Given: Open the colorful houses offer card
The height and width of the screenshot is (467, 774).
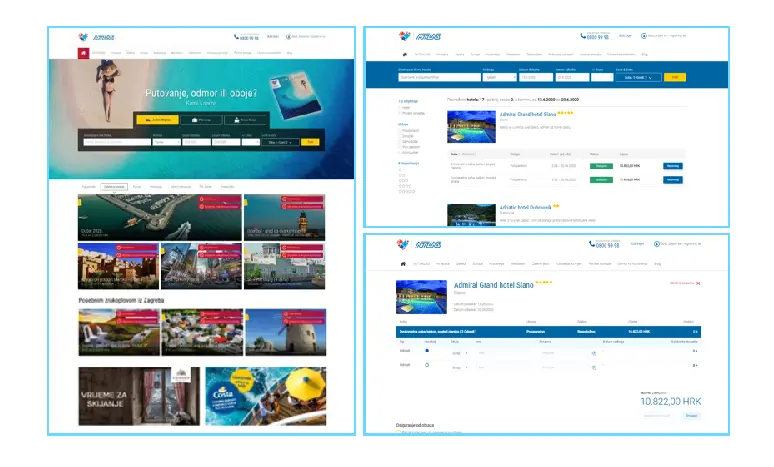Looking at the screenshot, I should (202, 332).
